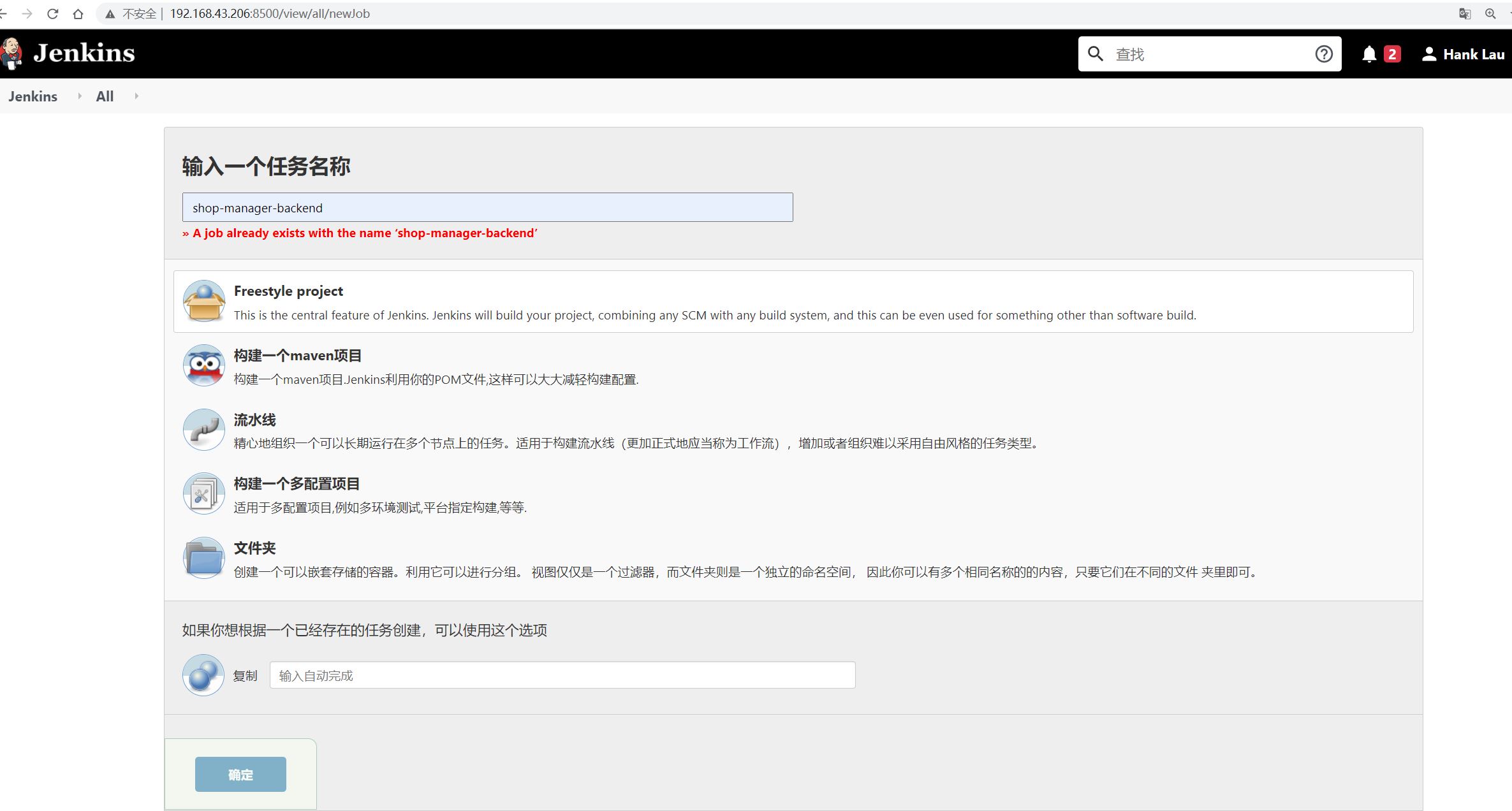Expand the Jenkins breadcrumb arrow
The width and height of the screenshot is (1512, 811).
tap(80, 96)
